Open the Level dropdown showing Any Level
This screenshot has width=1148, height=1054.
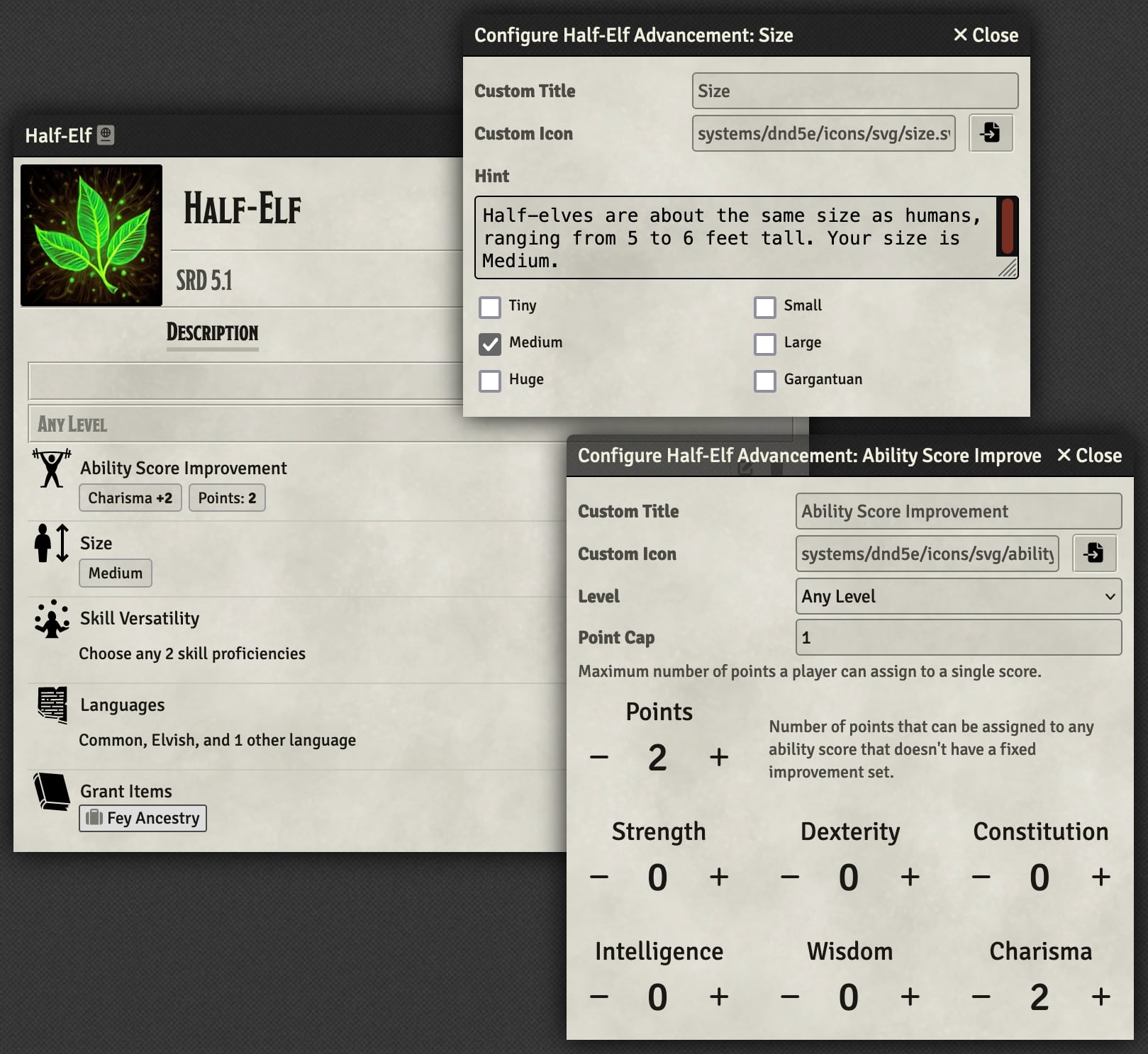[x=959, y=596]
